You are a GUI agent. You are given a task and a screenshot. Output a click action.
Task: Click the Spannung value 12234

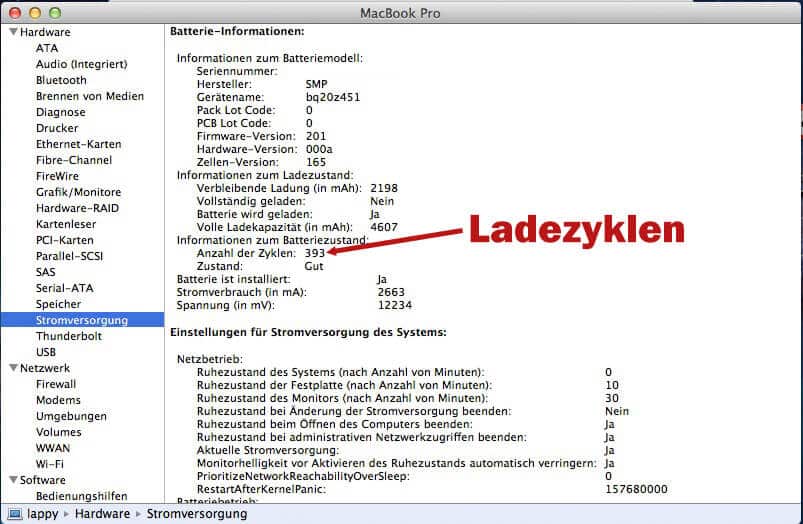[395, 305]
